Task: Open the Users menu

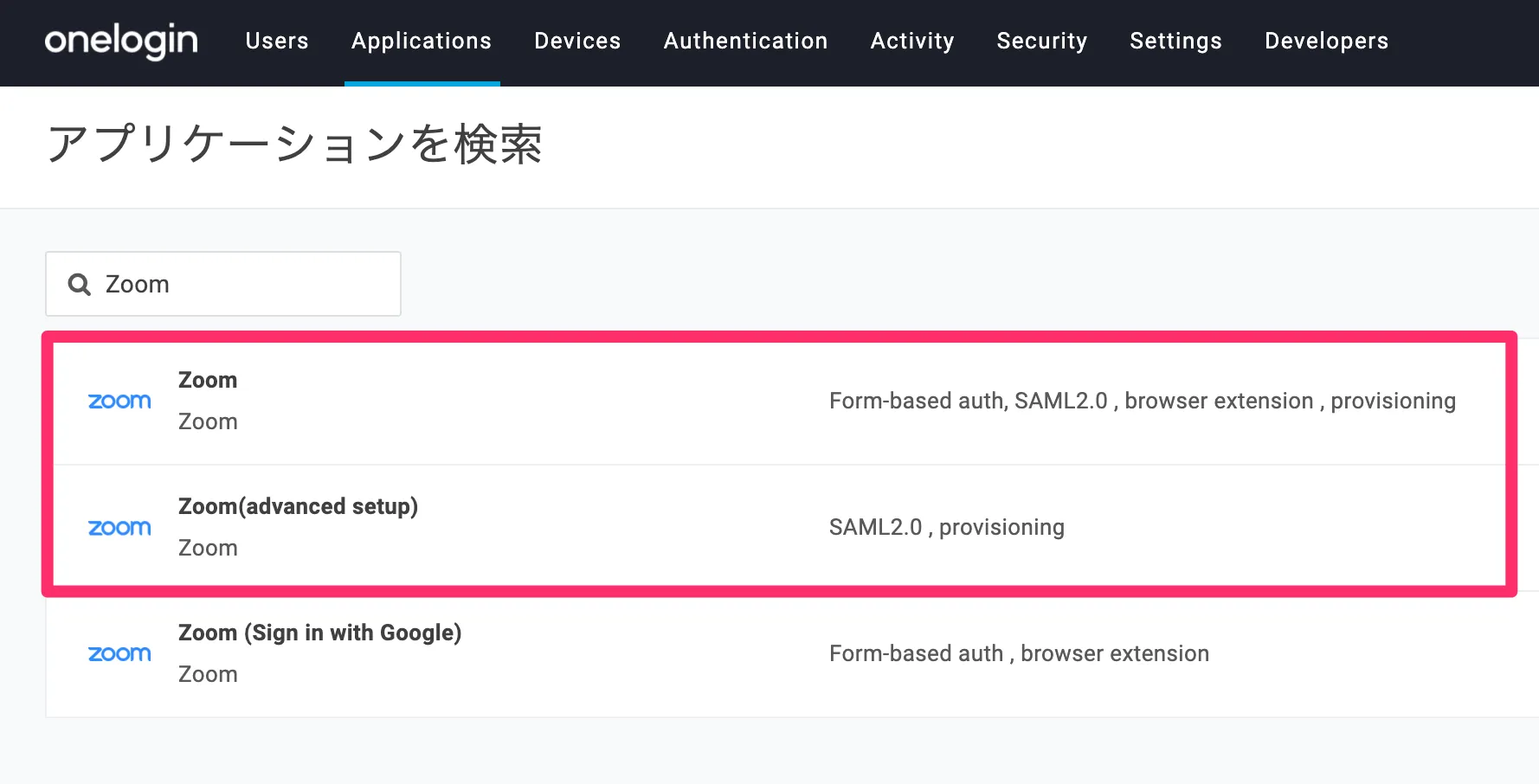Action: pyautogui.click(x=277, y=41)
